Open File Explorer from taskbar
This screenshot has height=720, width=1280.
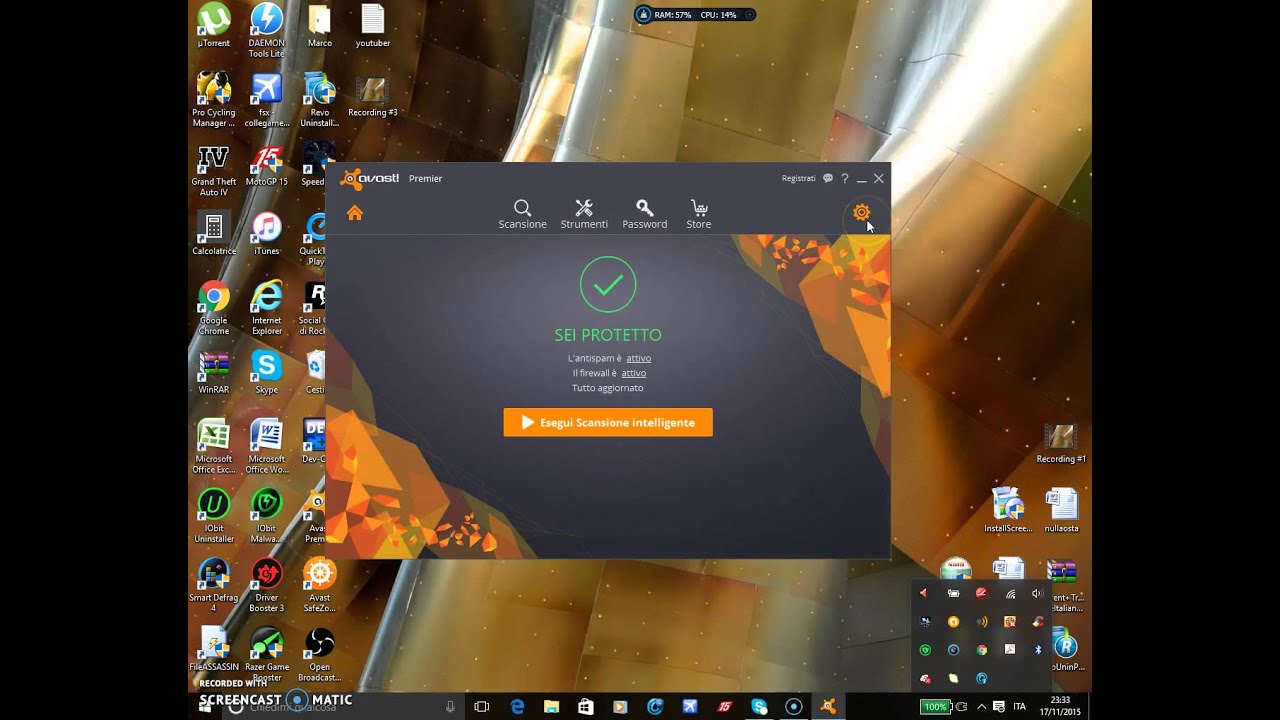551,706
